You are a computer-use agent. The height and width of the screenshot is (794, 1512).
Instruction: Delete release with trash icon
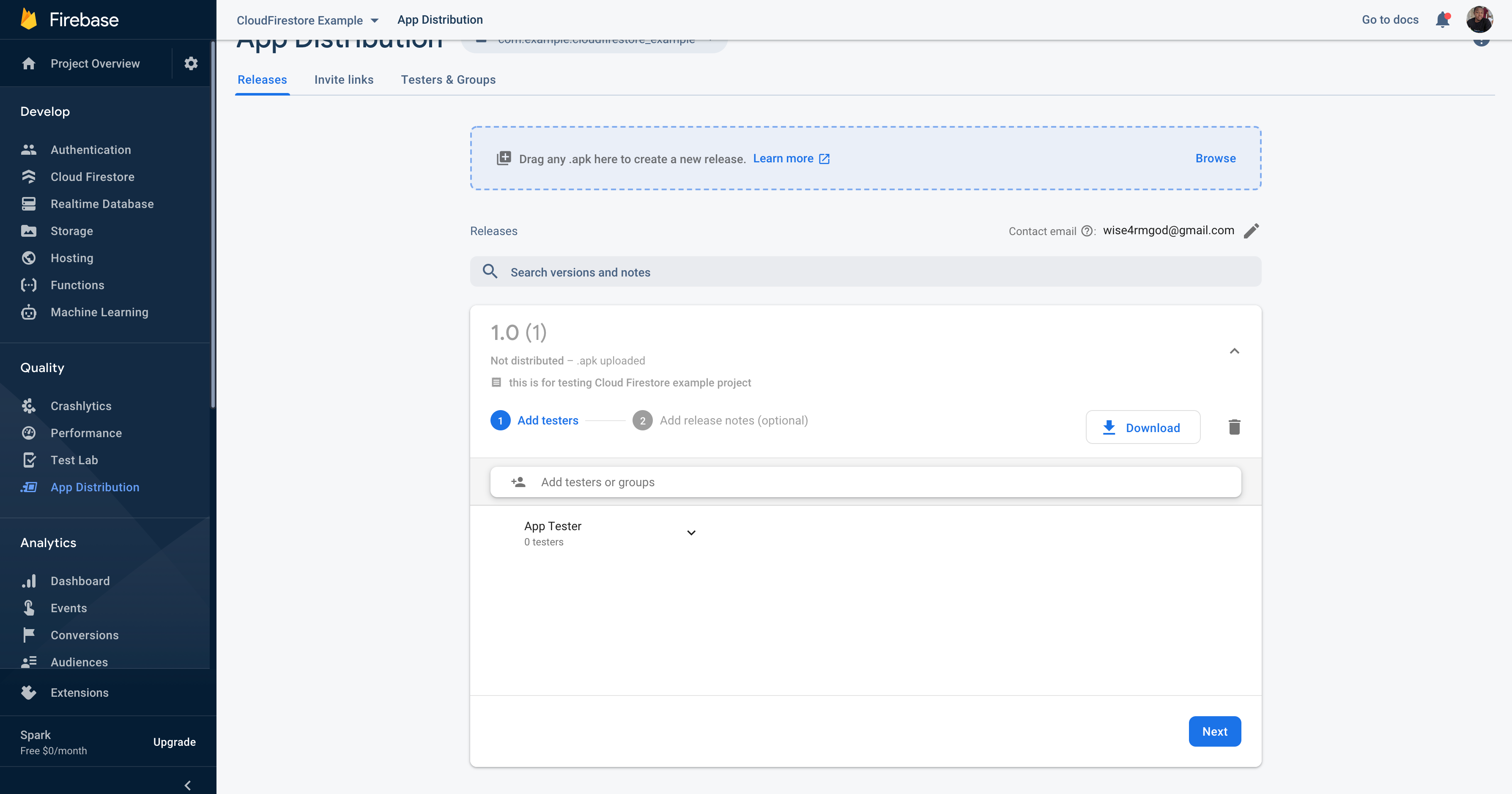[1234, 427]
